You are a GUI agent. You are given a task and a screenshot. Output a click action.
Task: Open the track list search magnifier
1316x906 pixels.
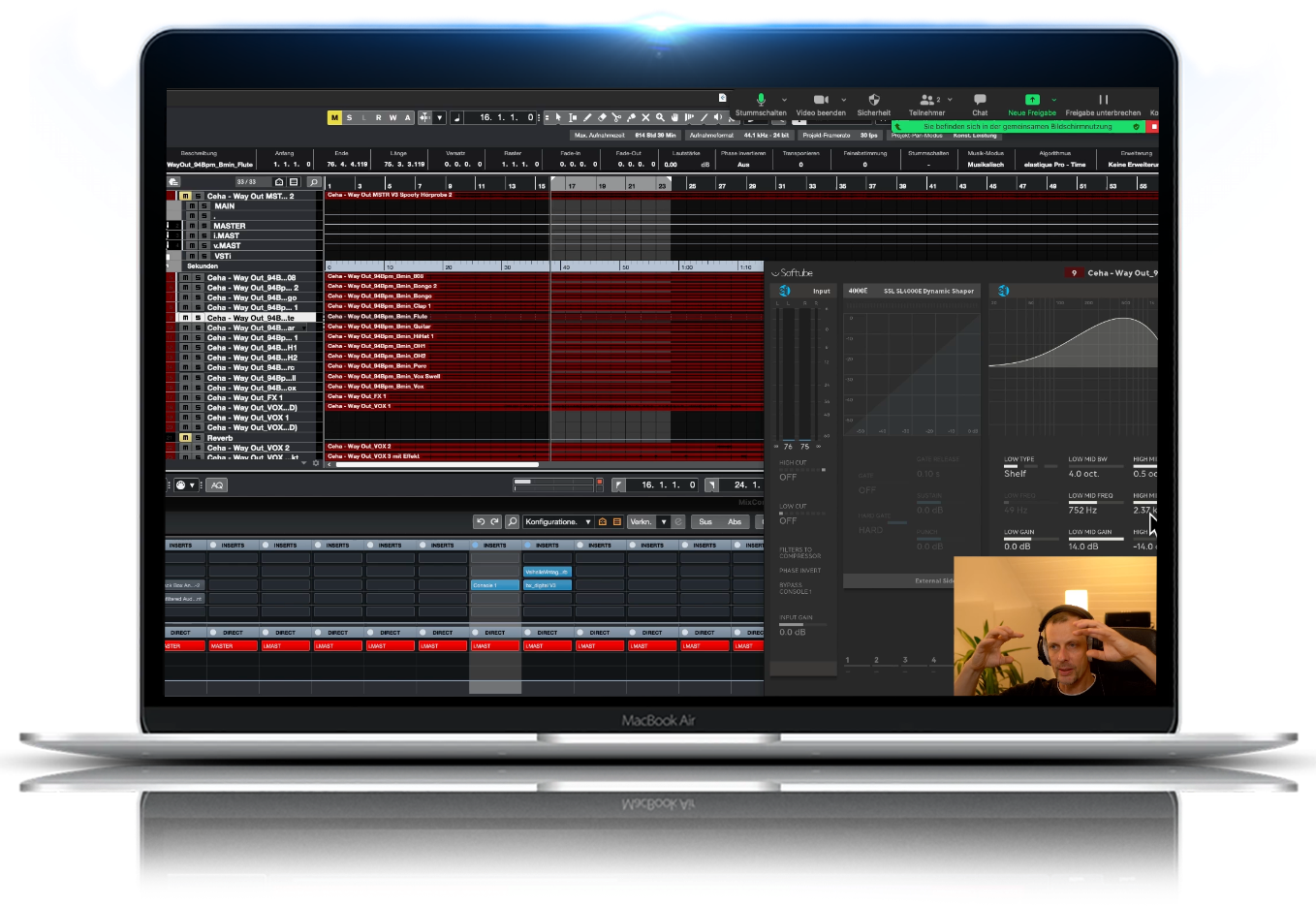pos(314,182)
